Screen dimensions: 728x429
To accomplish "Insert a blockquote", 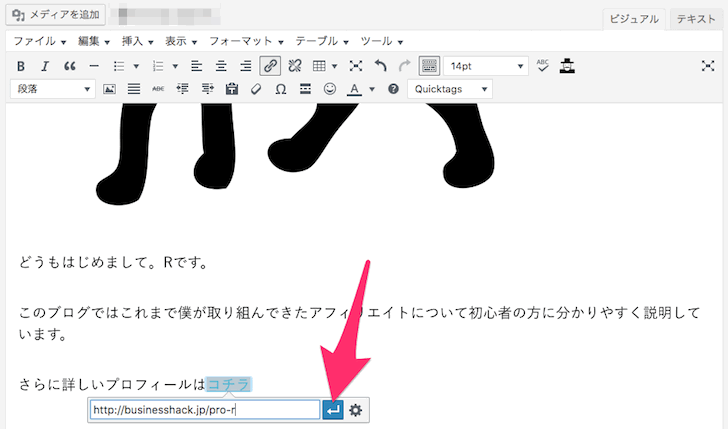I will [70, 66].
